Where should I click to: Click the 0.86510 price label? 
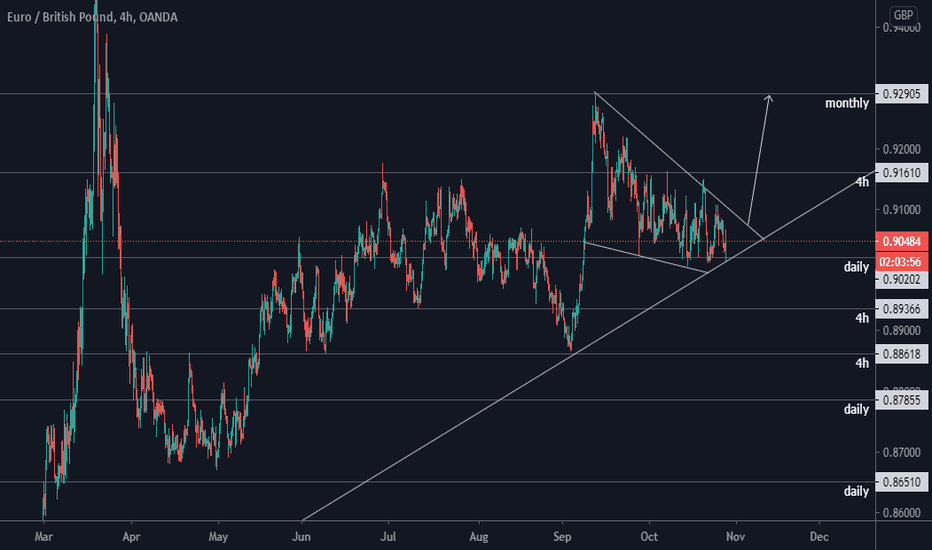(902, 482)
